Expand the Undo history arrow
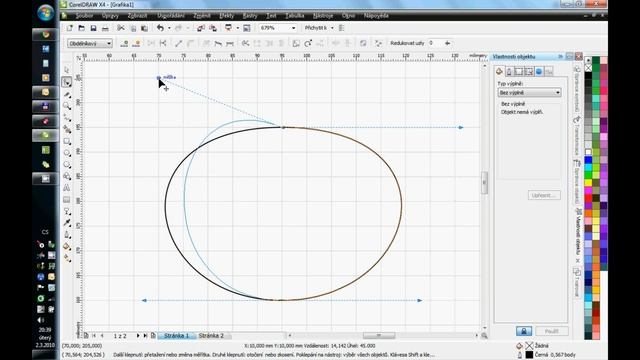 [169, 28]
